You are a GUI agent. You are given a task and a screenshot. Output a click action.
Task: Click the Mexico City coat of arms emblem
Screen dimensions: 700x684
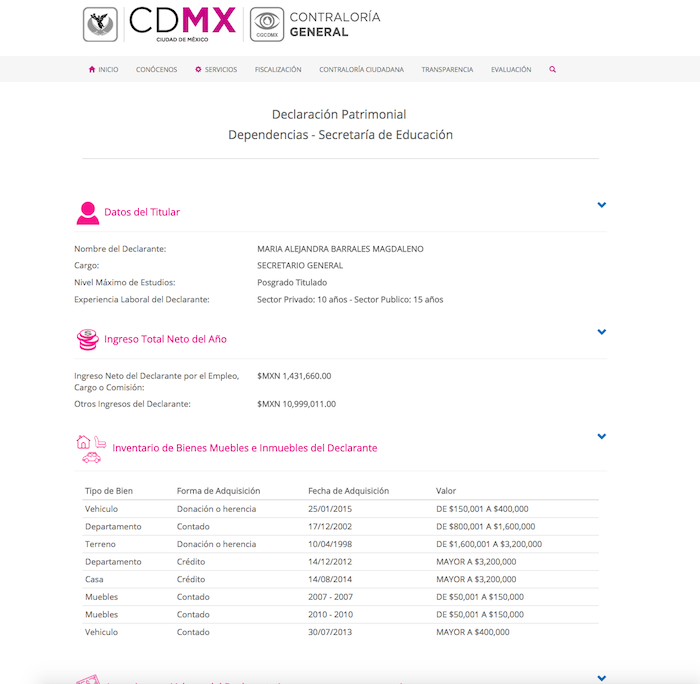pos(100,24)
